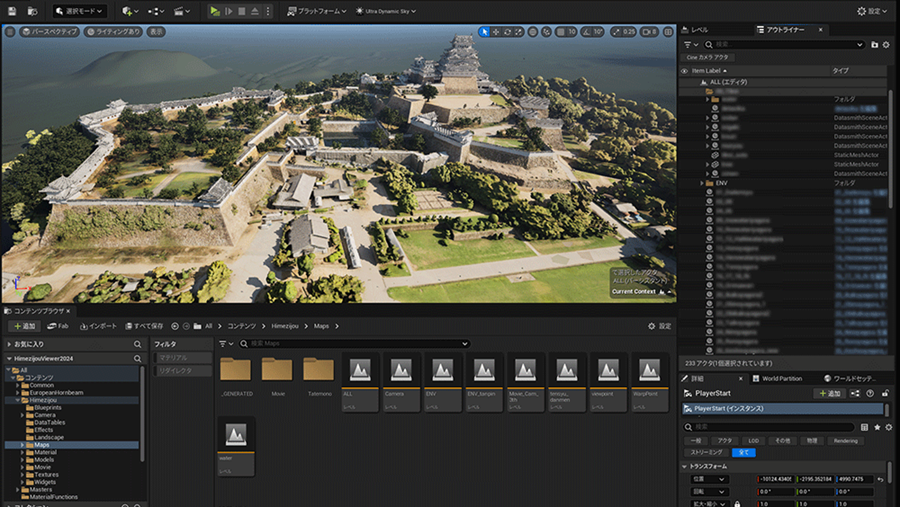The height and width of the screenshot is (507, 900).
Task: Click the インポート (Import) button
Action: tap(97, 326)
